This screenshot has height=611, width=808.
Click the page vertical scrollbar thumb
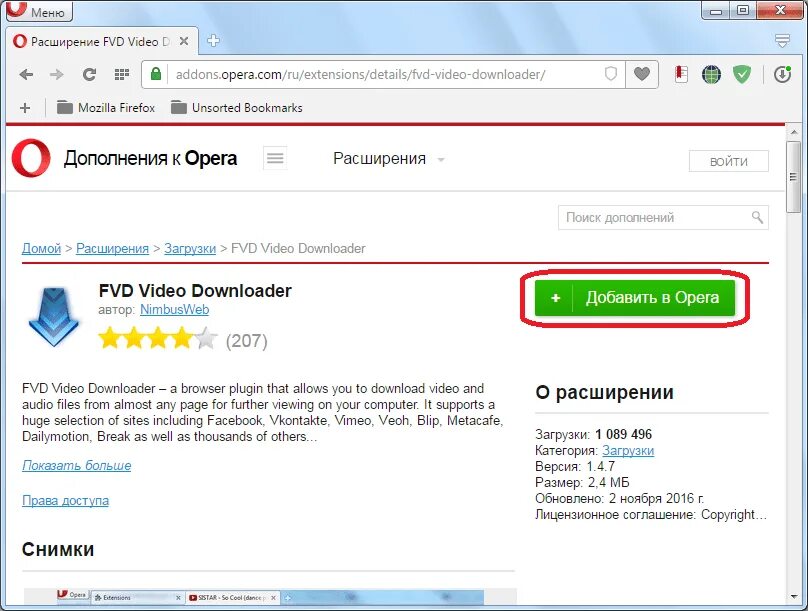point(793,177)
